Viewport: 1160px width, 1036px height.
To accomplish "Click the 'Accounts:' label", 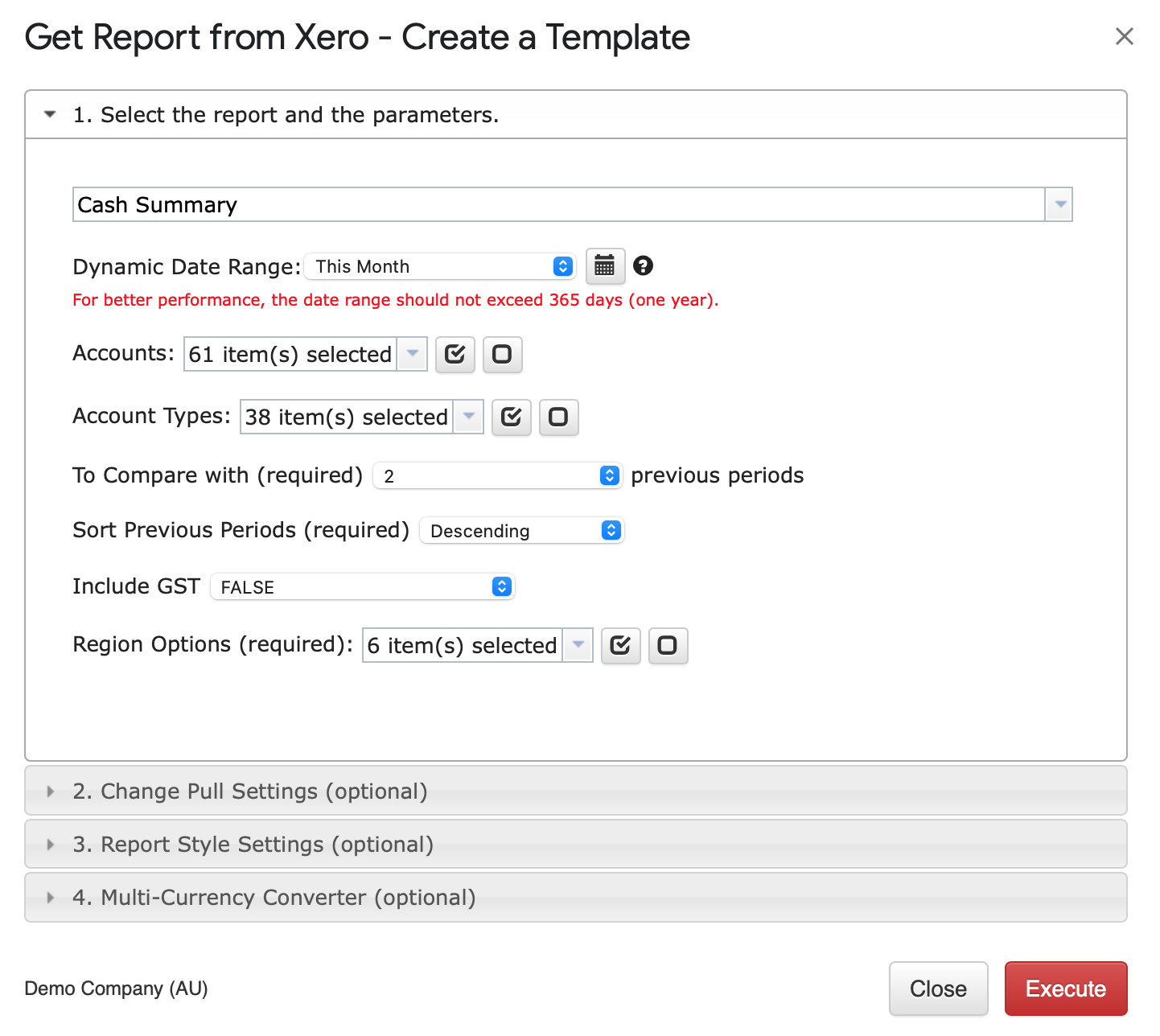I will [124, 353].
